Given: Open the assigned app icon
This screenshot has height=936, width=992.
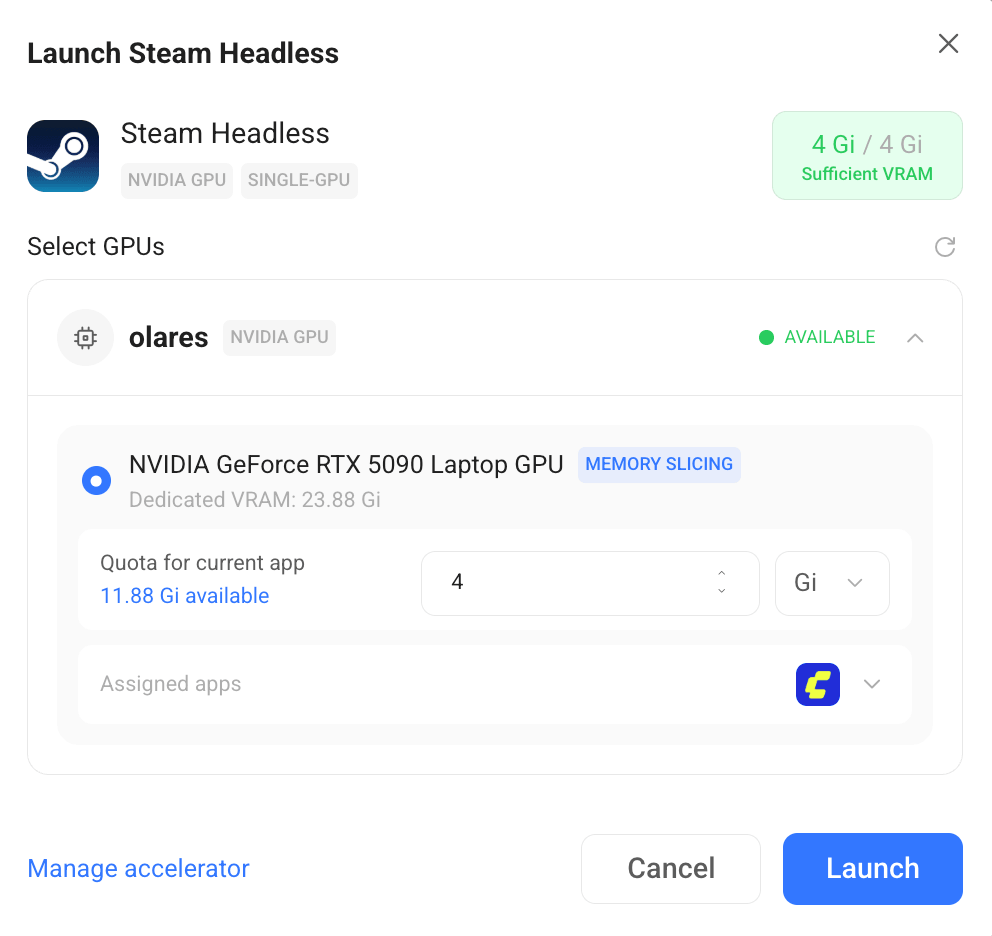Looking at the screenshot, I should (x=817, y=684).
